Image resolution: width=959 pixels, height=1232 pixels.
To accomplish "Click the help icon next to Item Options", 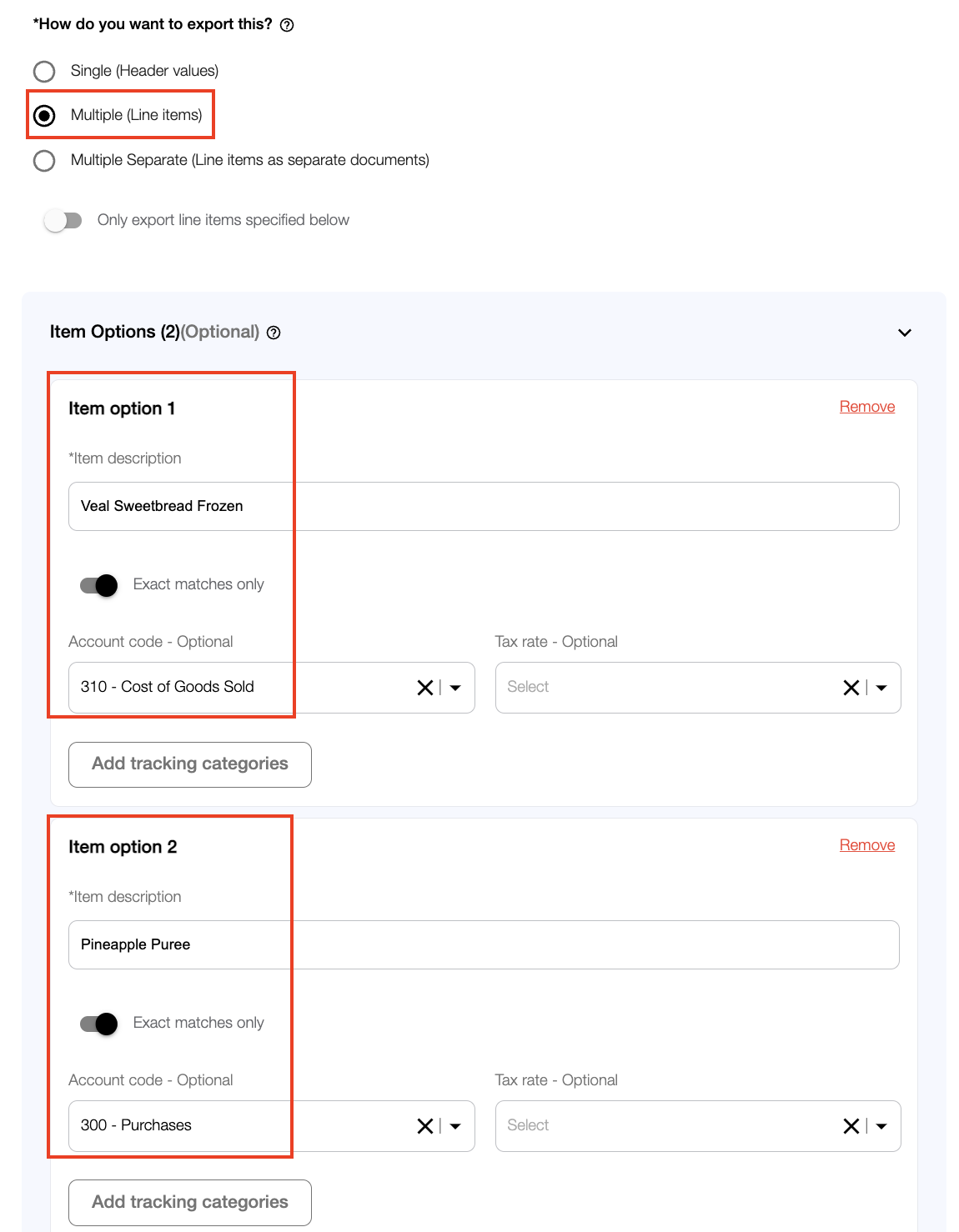I will [274, 333].
